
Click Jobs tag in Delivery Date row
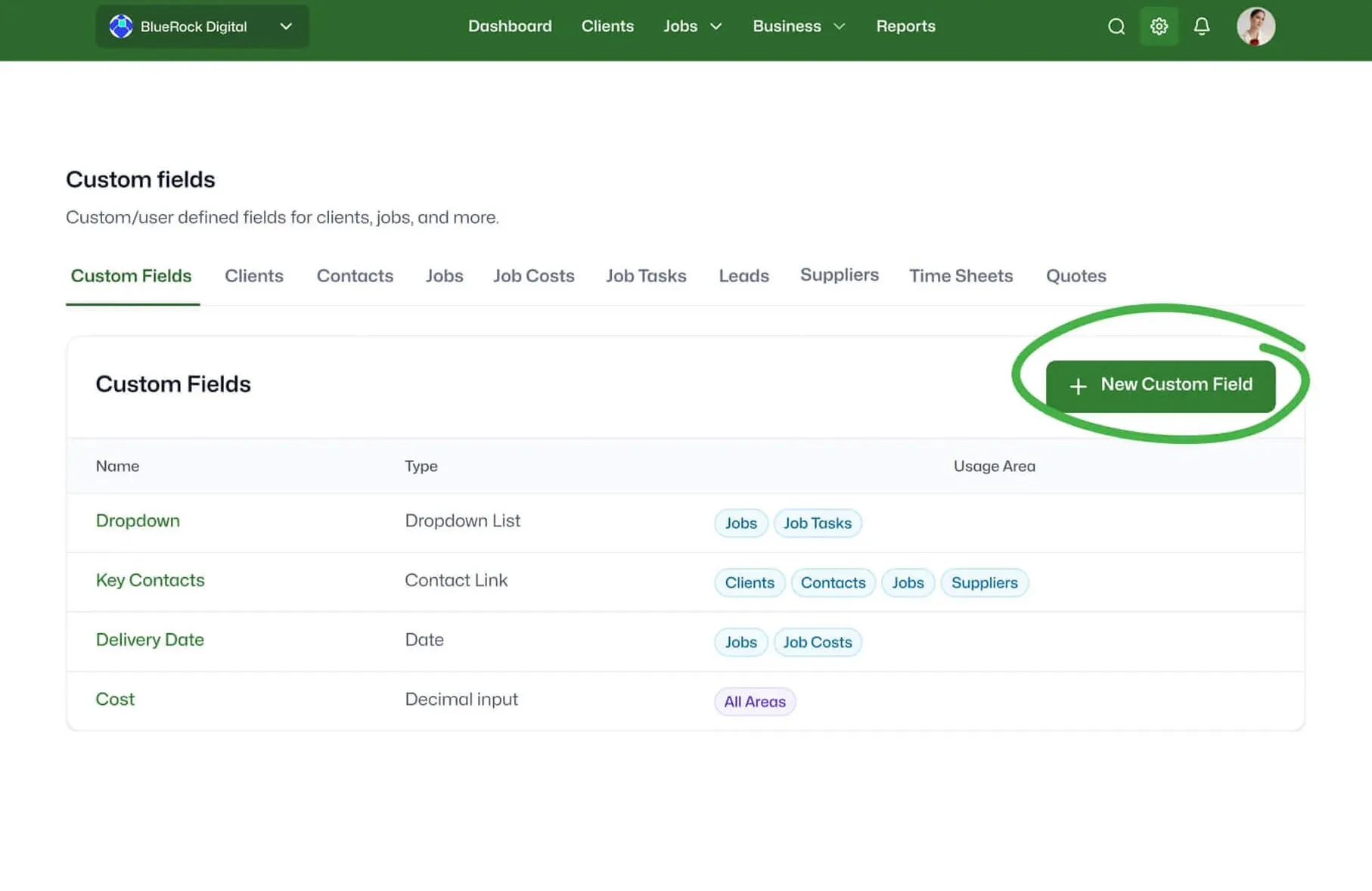(740, 643)
